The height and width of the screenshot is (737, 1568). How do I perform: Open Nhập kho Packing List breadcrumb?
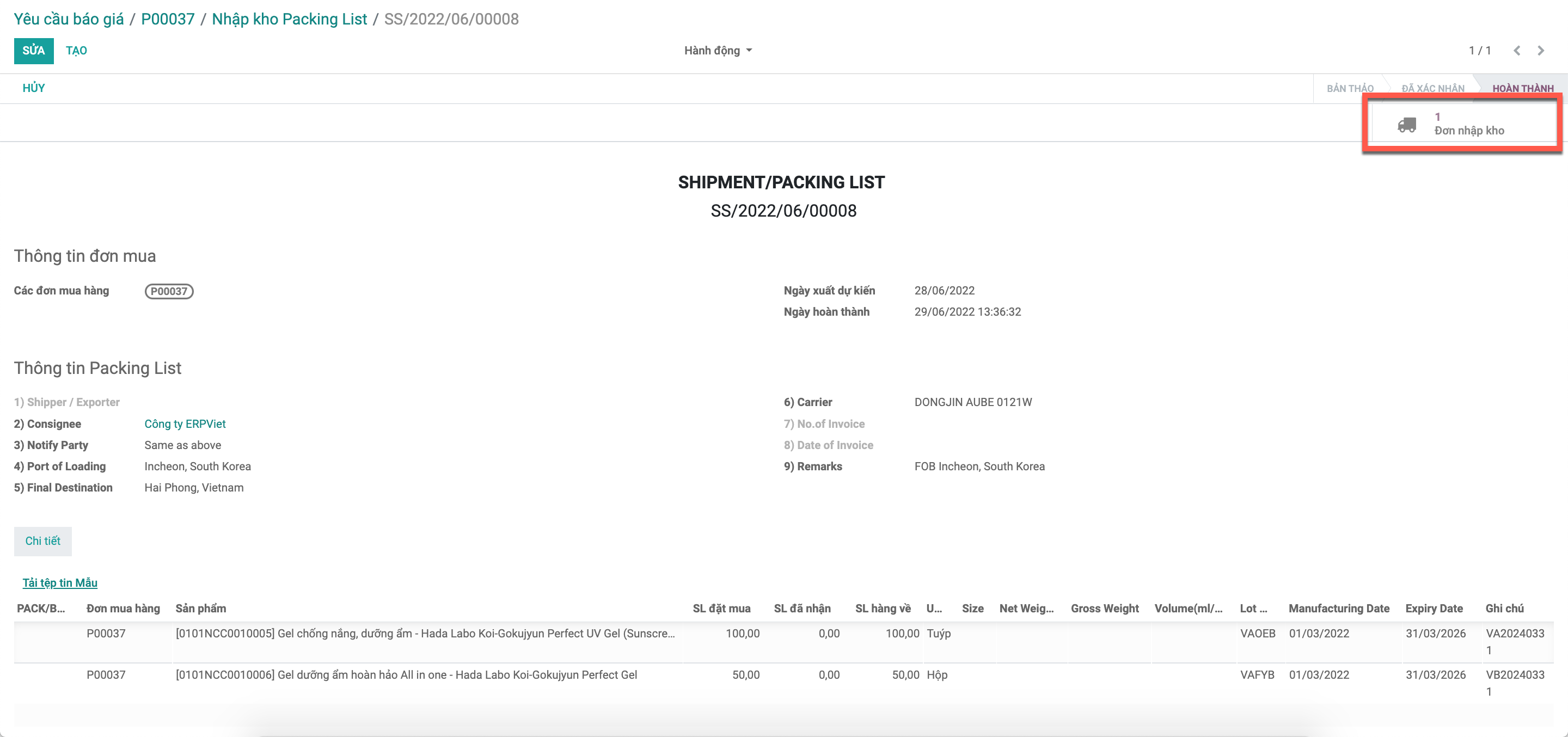289,19
